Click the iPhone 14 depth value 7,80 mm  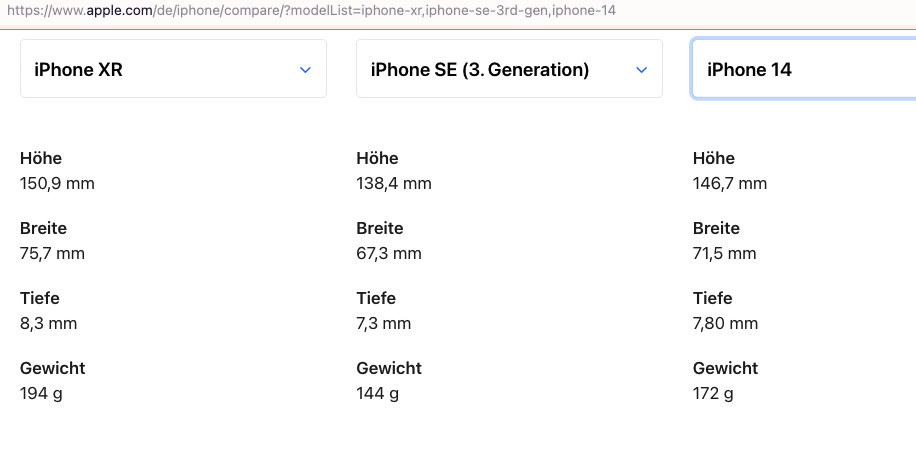[x=725, y=324]
